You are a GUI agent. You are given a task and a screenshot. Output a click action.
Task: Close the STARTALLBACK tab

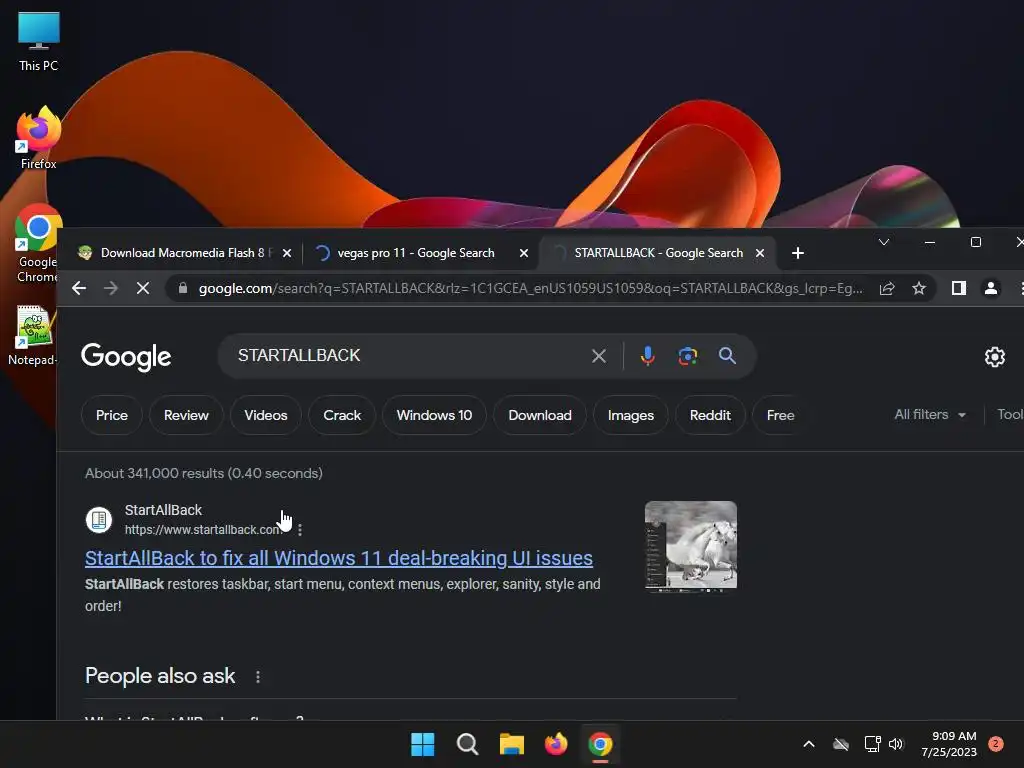click(760, 253)
